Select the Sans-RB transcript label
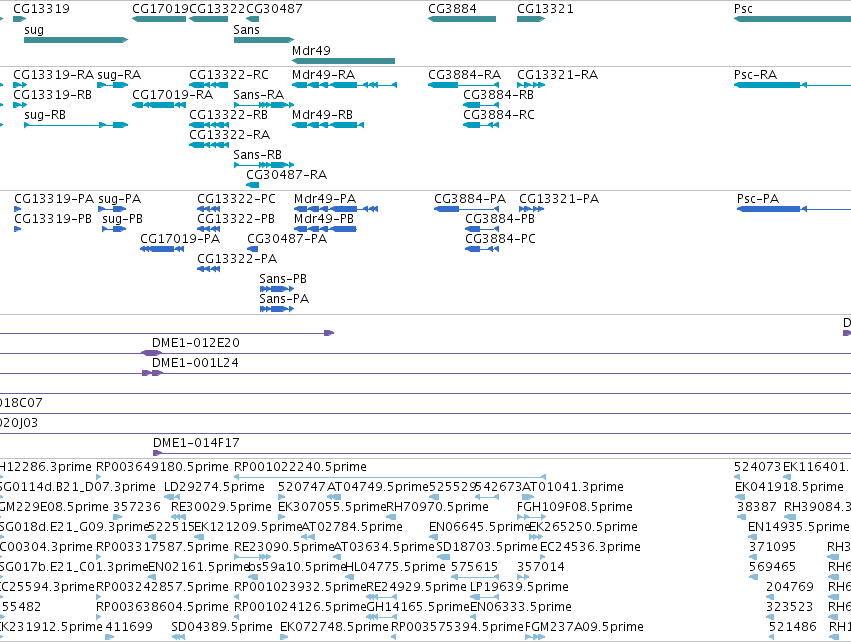Image resolution: width=851 pixels, height=642 pixels. [x=258, y=155]
